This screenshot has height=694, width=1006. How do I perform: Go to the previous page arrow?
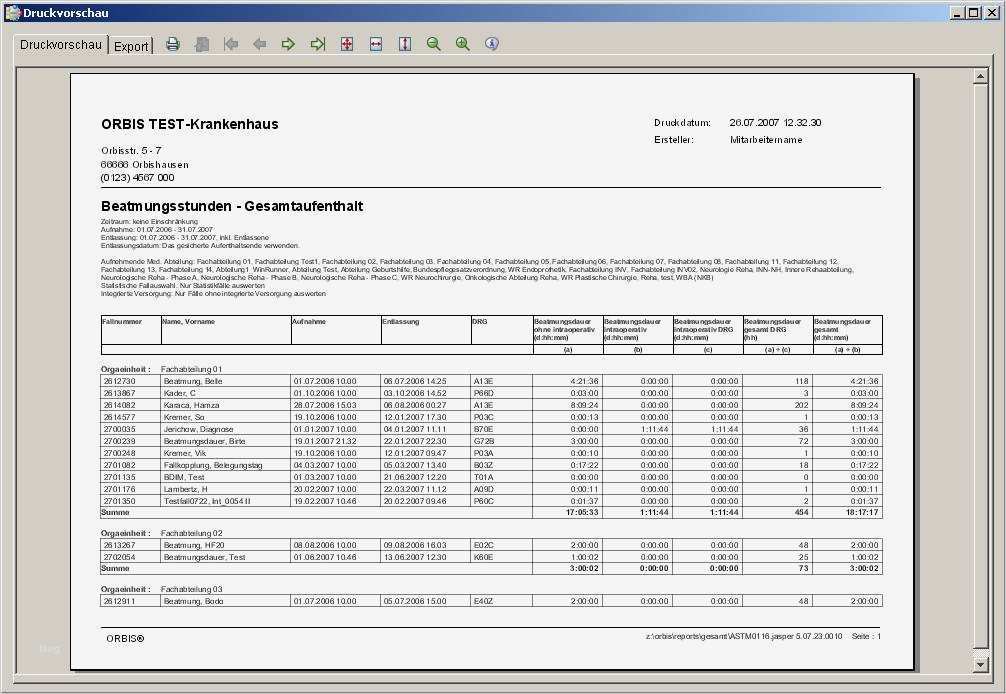259,44
